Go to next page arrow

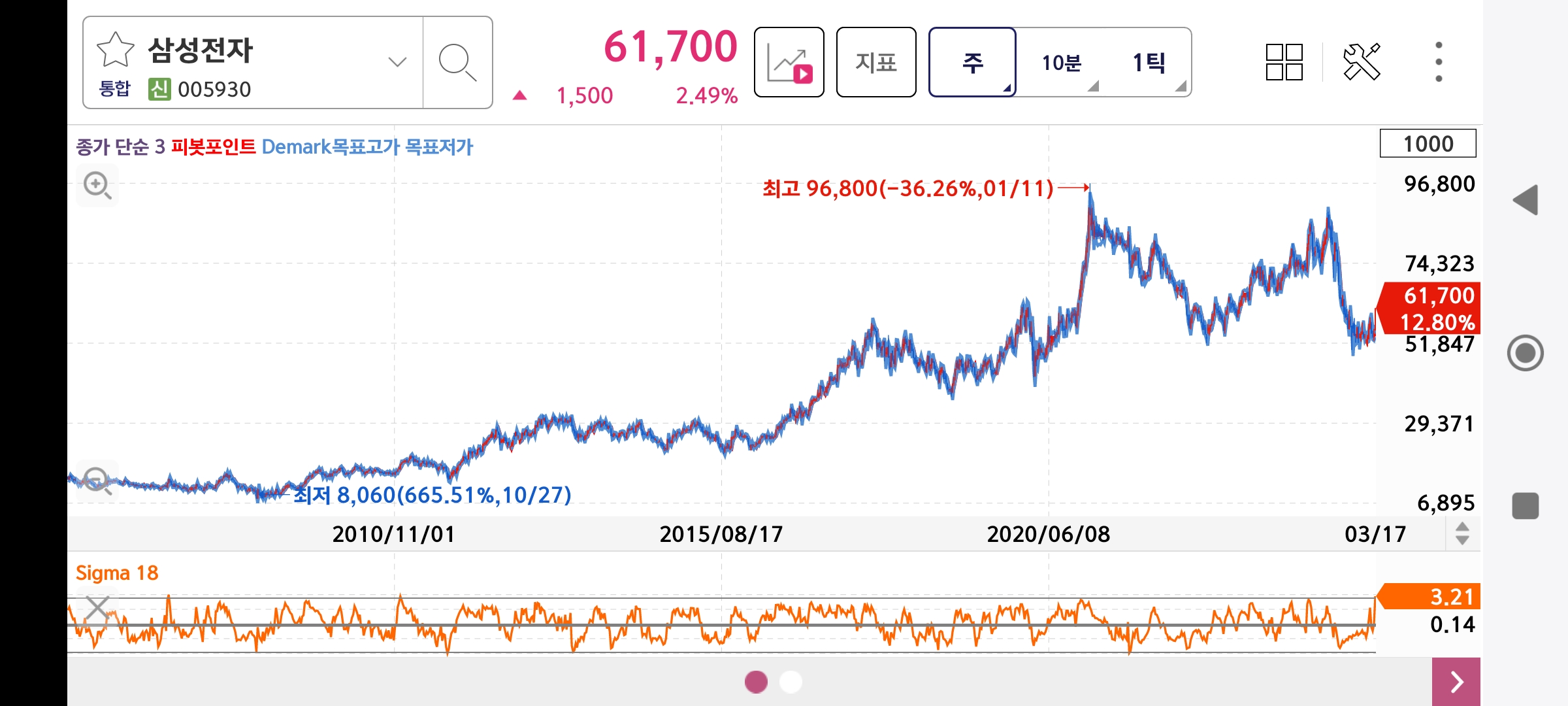[x=1456, y=682]
